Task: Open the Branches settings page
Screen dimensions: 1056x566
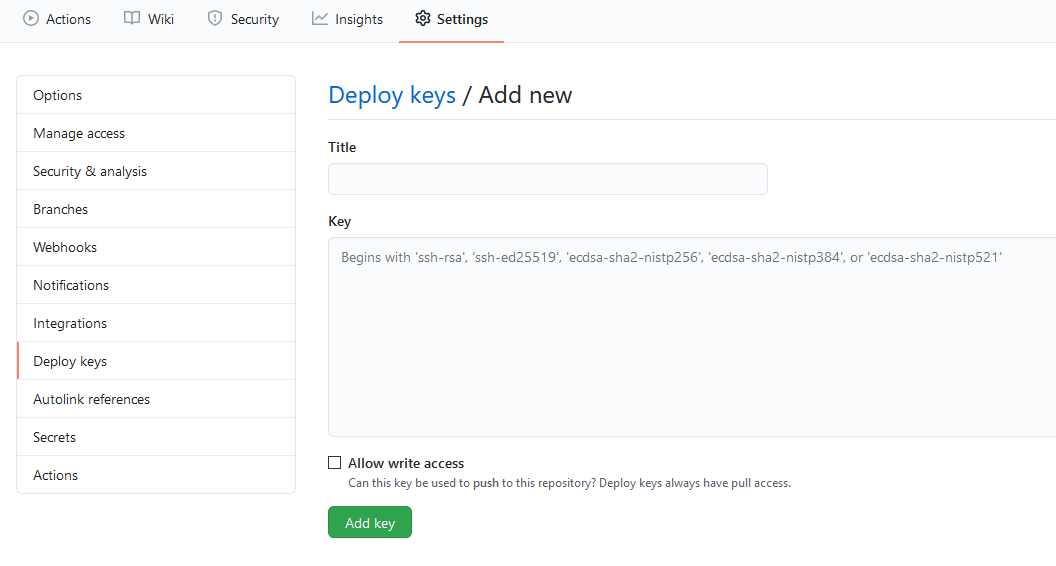Action: pyautogui.click(x=156, y=209)
